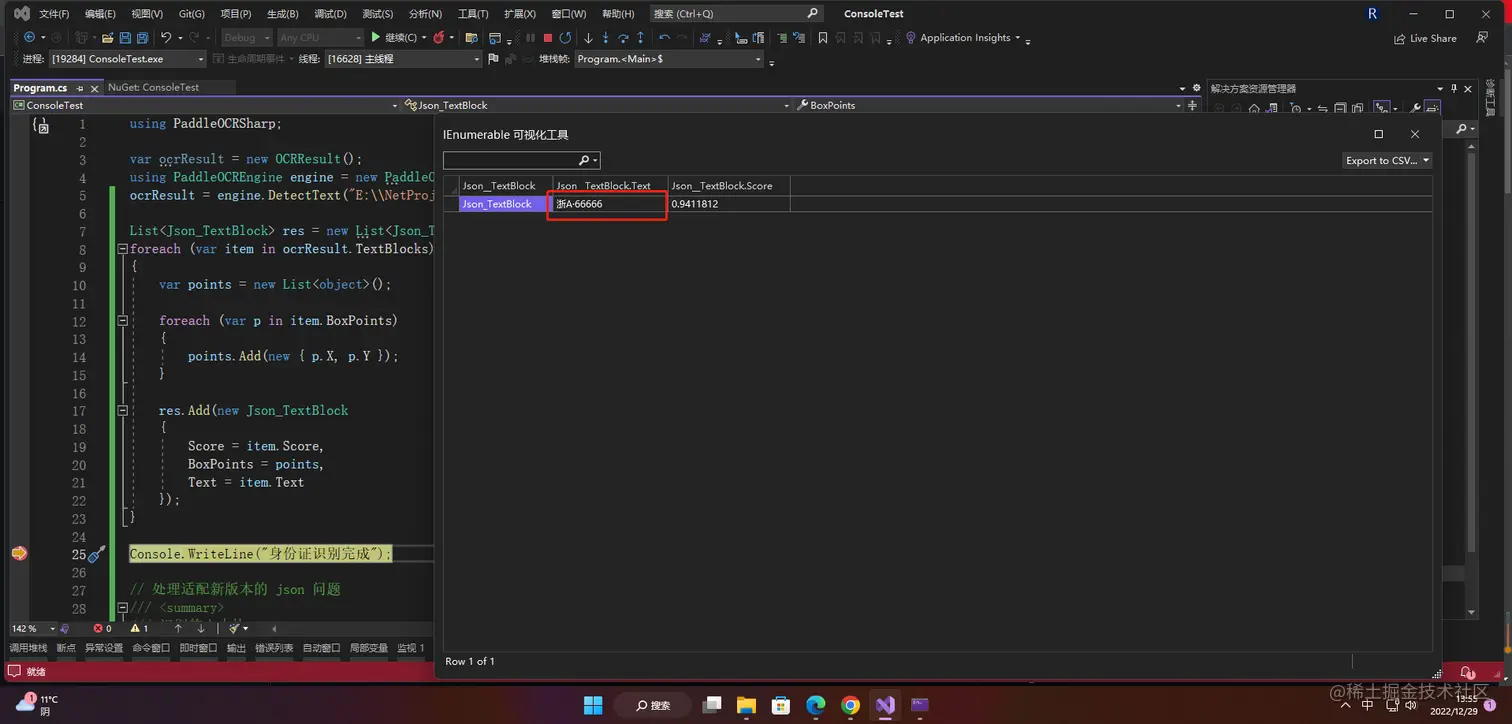Open the process dropdown showing ConsoleTest.exe

click(127, 59)
